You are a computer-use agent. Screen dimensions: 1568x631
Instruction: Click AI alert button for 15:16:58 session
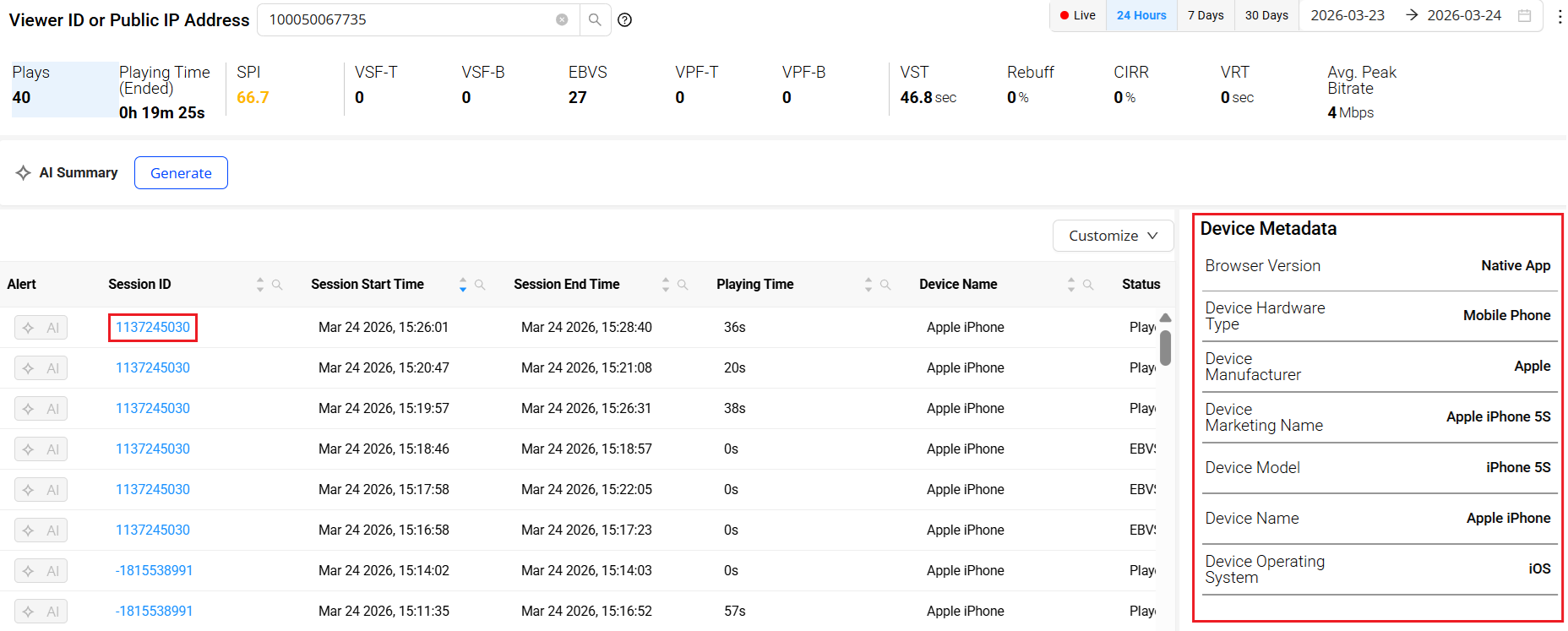coord(41,530)
